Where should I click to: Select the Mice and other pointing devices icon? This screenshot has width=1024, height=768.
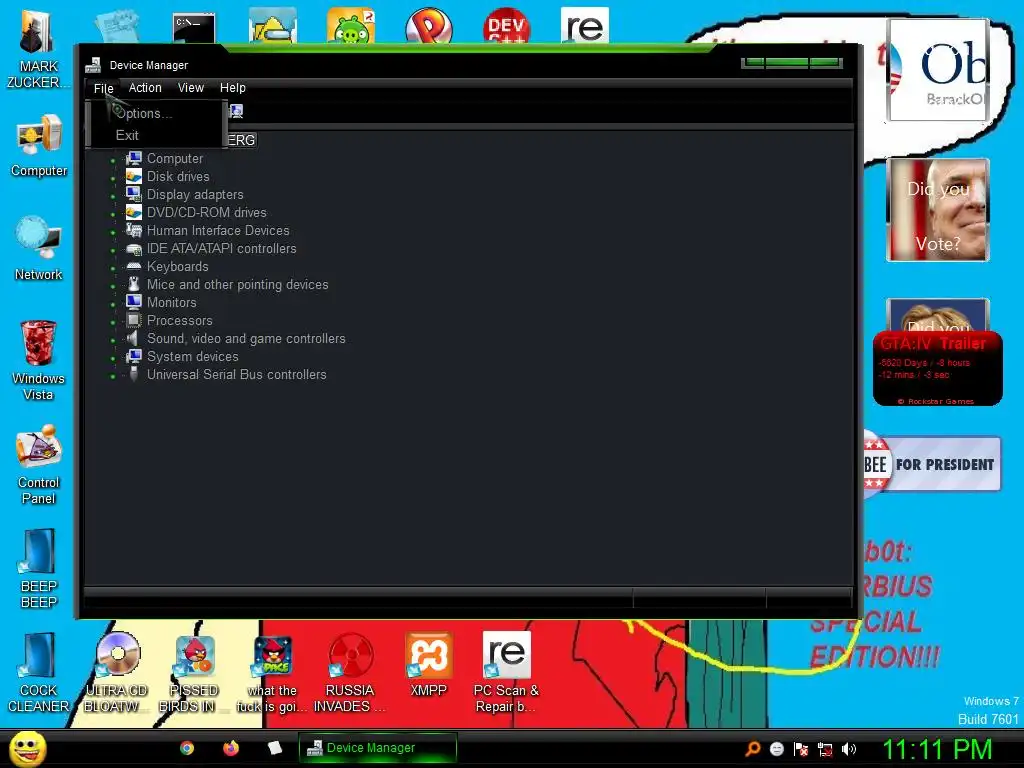(x=134, y=284)
